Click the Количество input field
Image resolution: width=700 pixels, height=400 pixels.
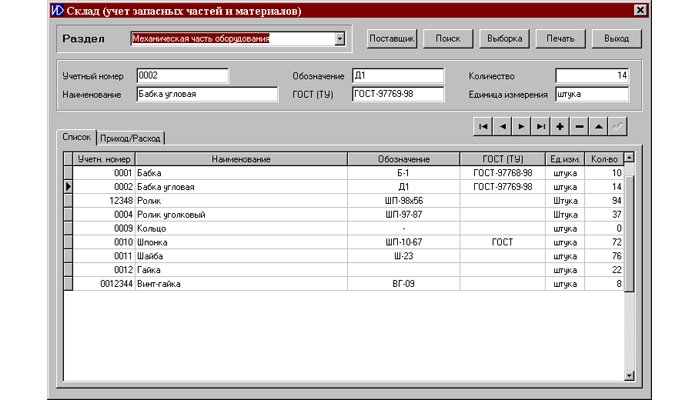tap(592, 75)
